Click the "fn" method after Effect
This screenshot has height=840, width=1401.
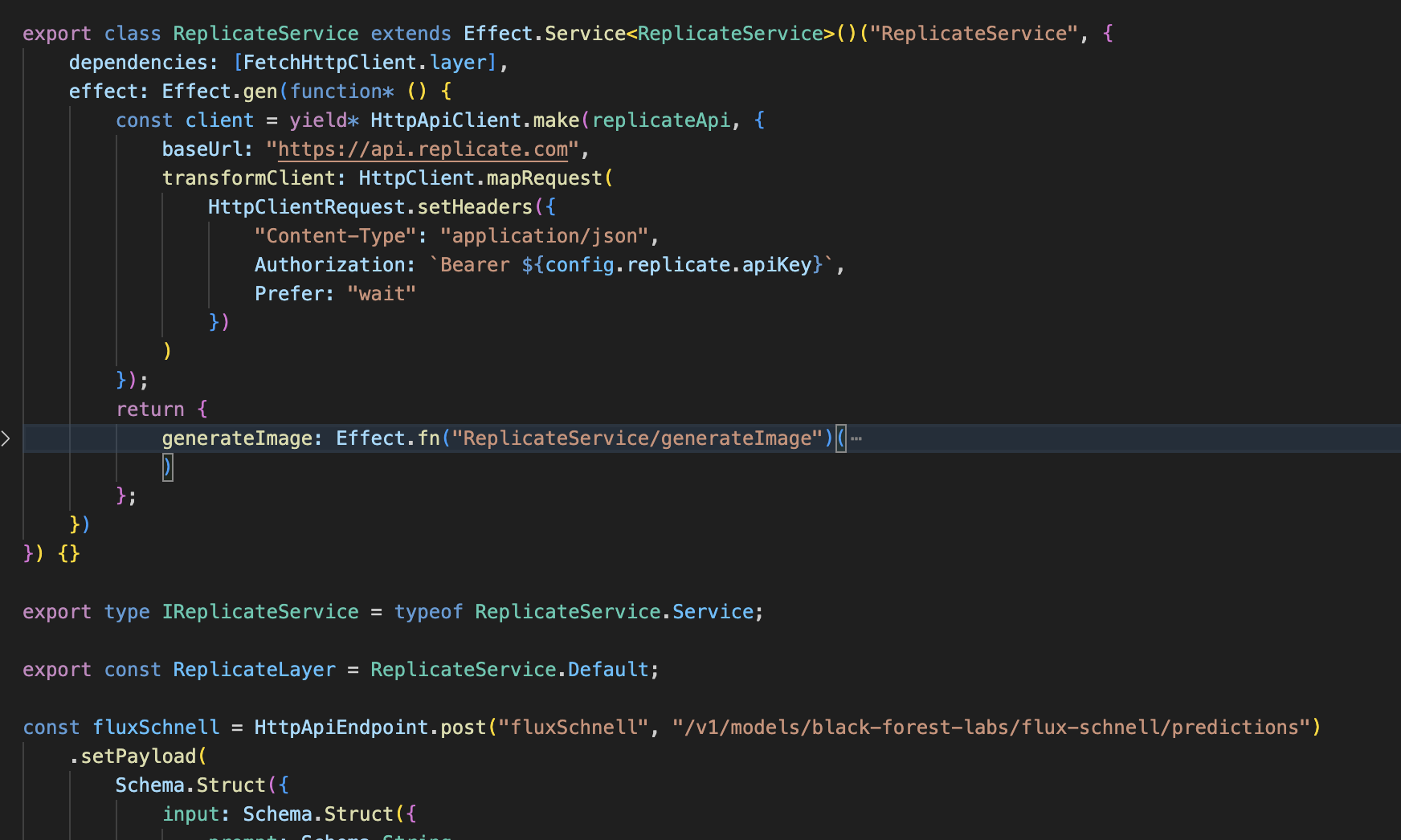click(x=428, y=438)
